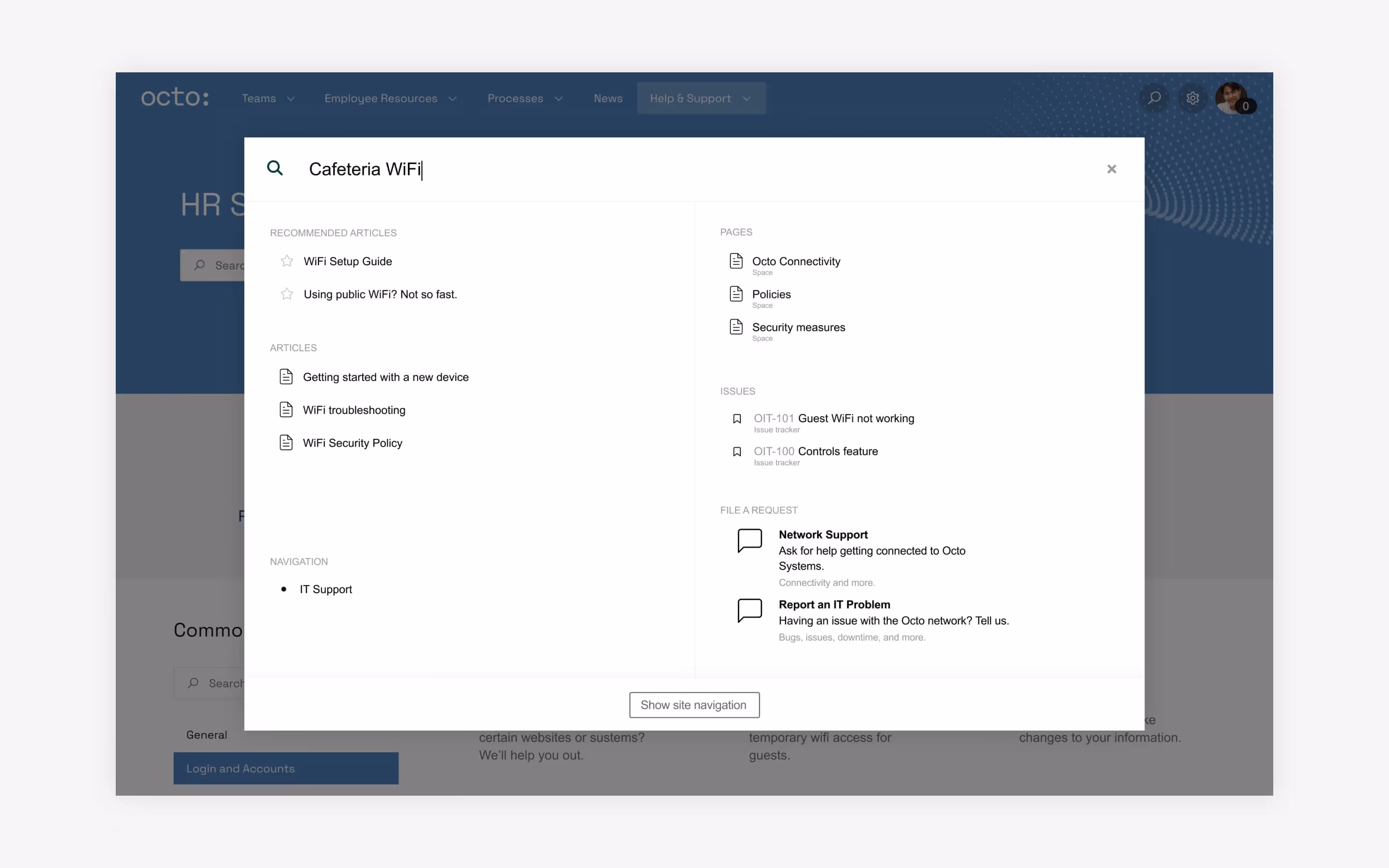
Task: Star the WiFi Setup Guide article
Action: [287, 261]
